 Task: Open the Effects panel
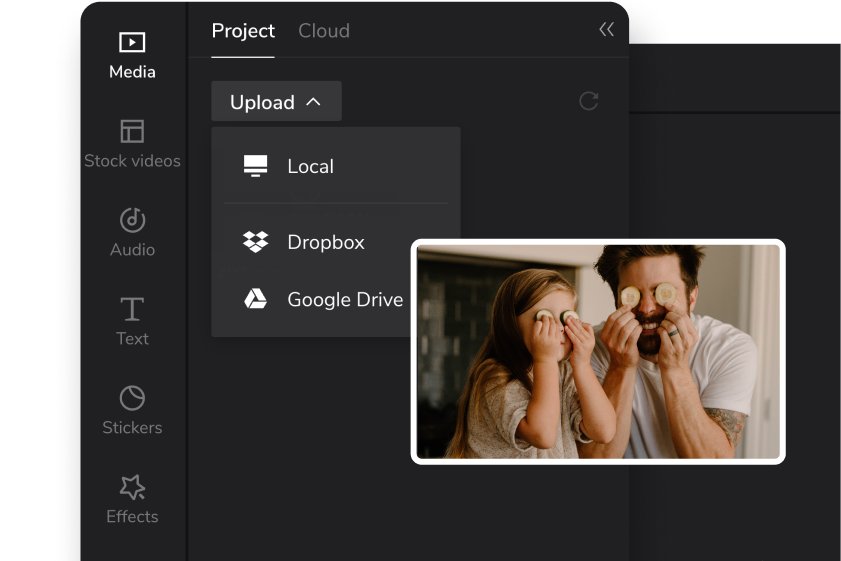click(132, 500)
